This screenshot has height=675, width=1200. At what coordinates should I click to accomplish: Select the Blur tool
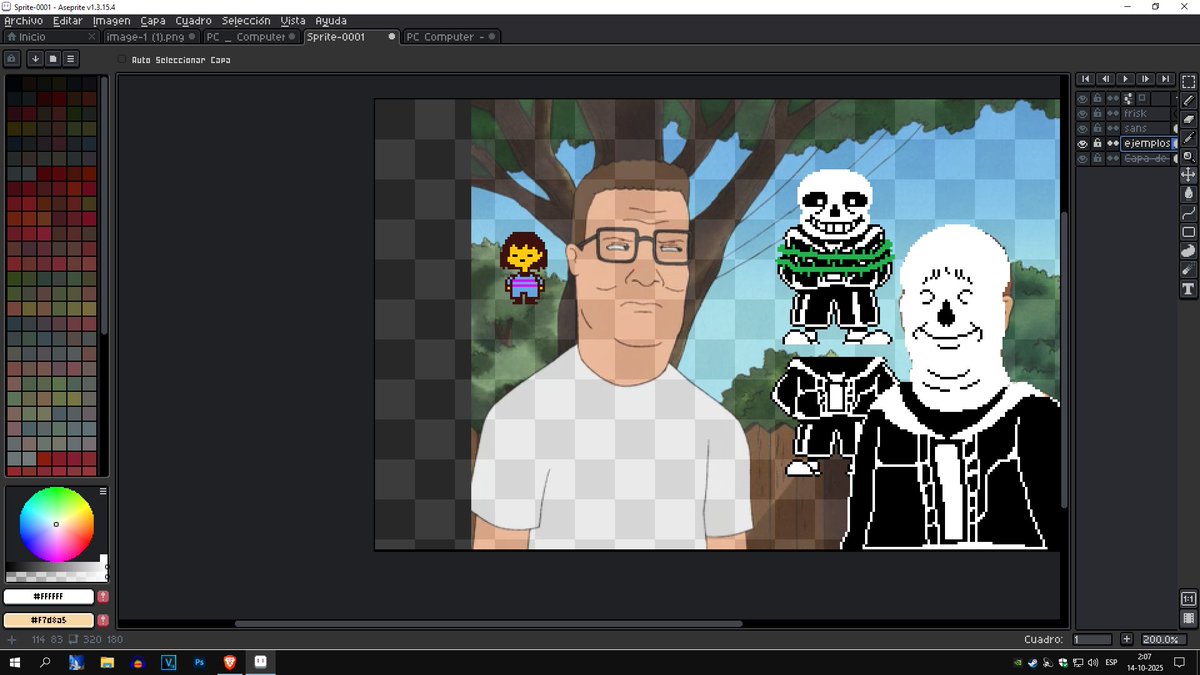(x=1189, y=270)
